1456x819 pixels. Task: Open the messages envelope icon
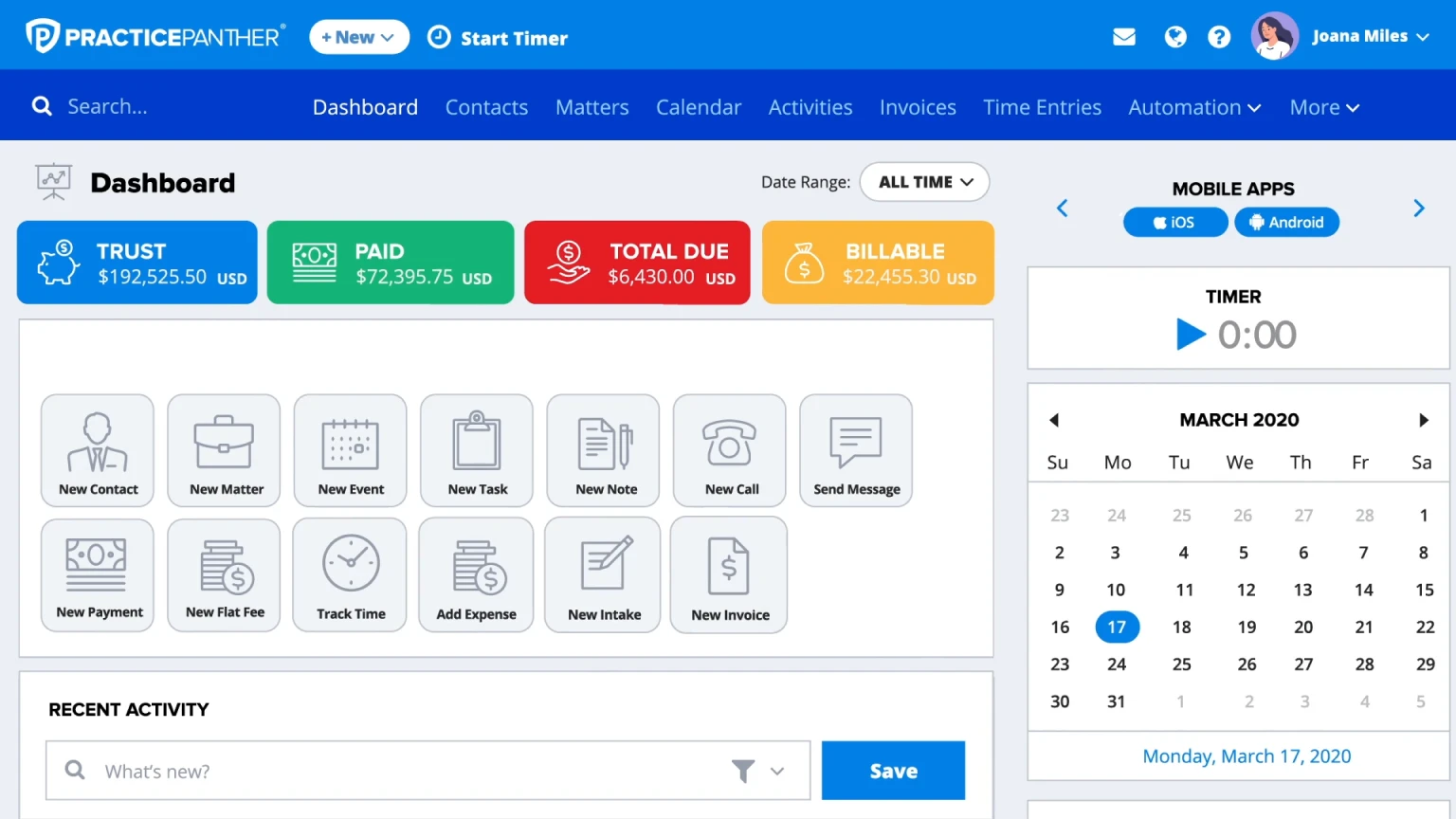click(1124, 36)
